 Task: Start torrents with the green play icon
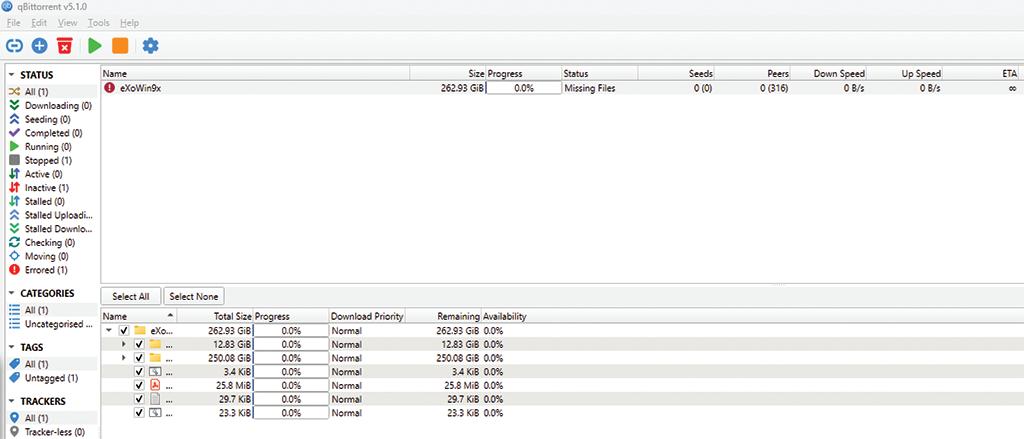(95, 46)
